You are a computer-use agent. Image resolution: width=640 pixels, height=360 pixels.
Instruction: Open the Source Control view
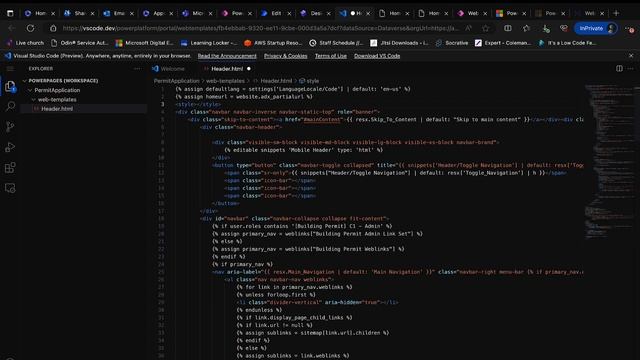(10, 127)
